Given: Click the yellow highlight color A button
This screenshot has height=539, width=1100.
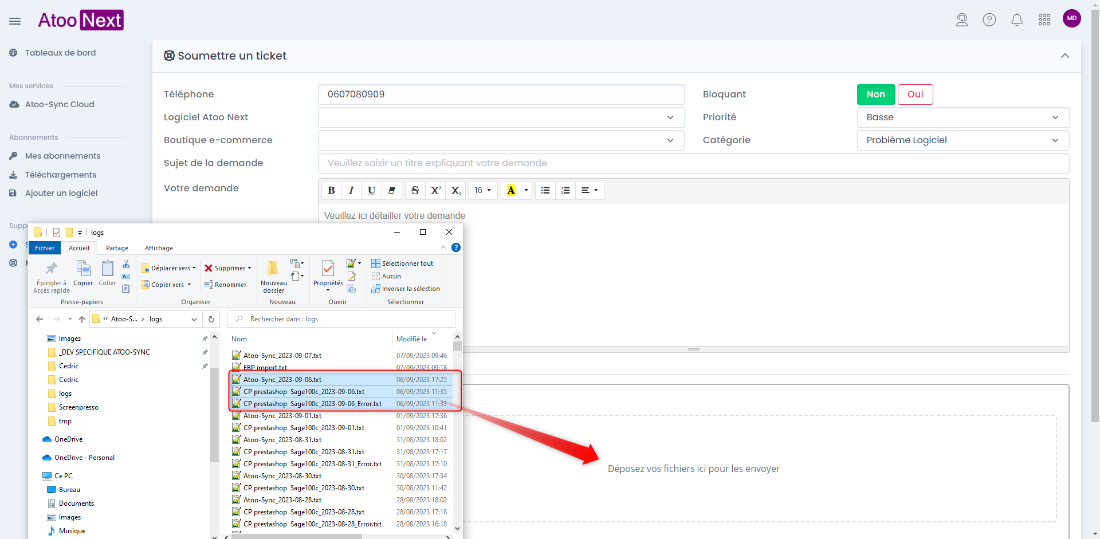Looking at the screenshot, I should (x=510, y=190).
